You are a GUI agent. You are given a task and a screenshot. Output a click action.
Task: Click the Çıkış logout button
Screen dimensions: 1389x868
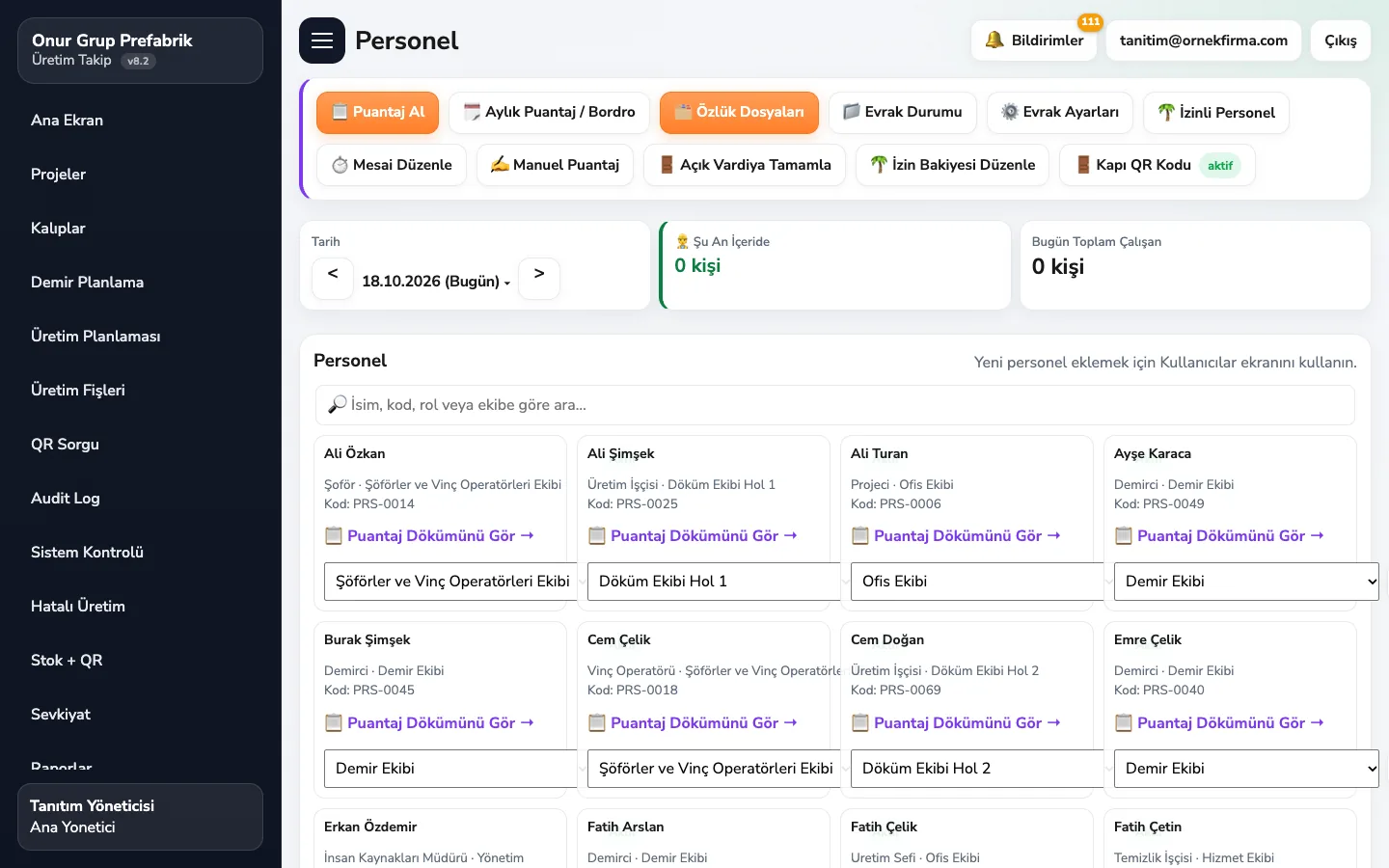(1341, 41)
